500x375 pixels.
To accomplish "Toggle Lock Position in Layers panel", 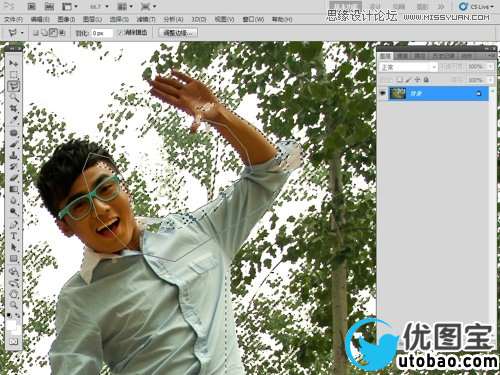I will pyautogui.click(x=417, y=80).
